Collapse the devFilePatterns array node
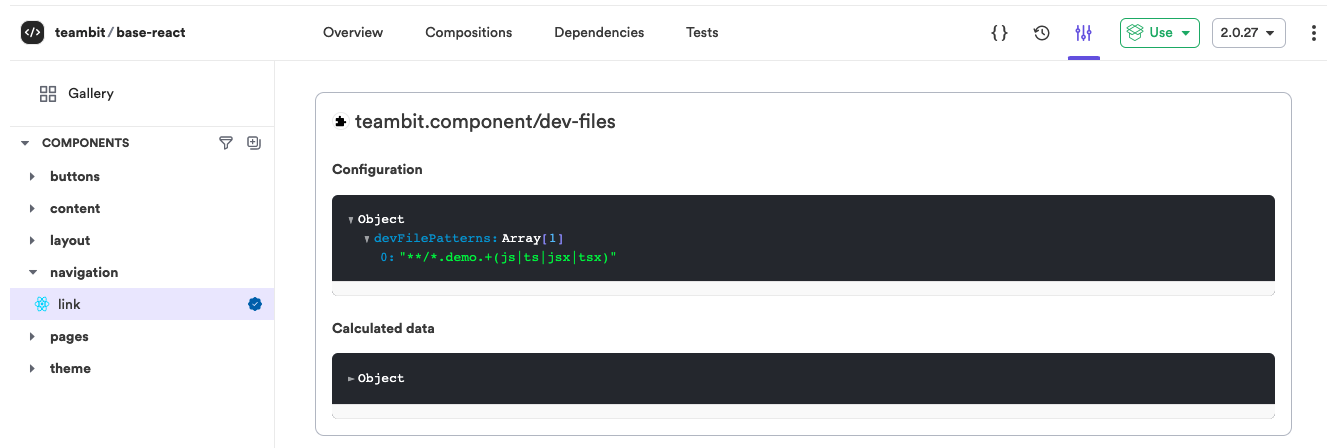Image resolution: width=1327 pixels, height=448 pixels. click(x=367, y=239)
